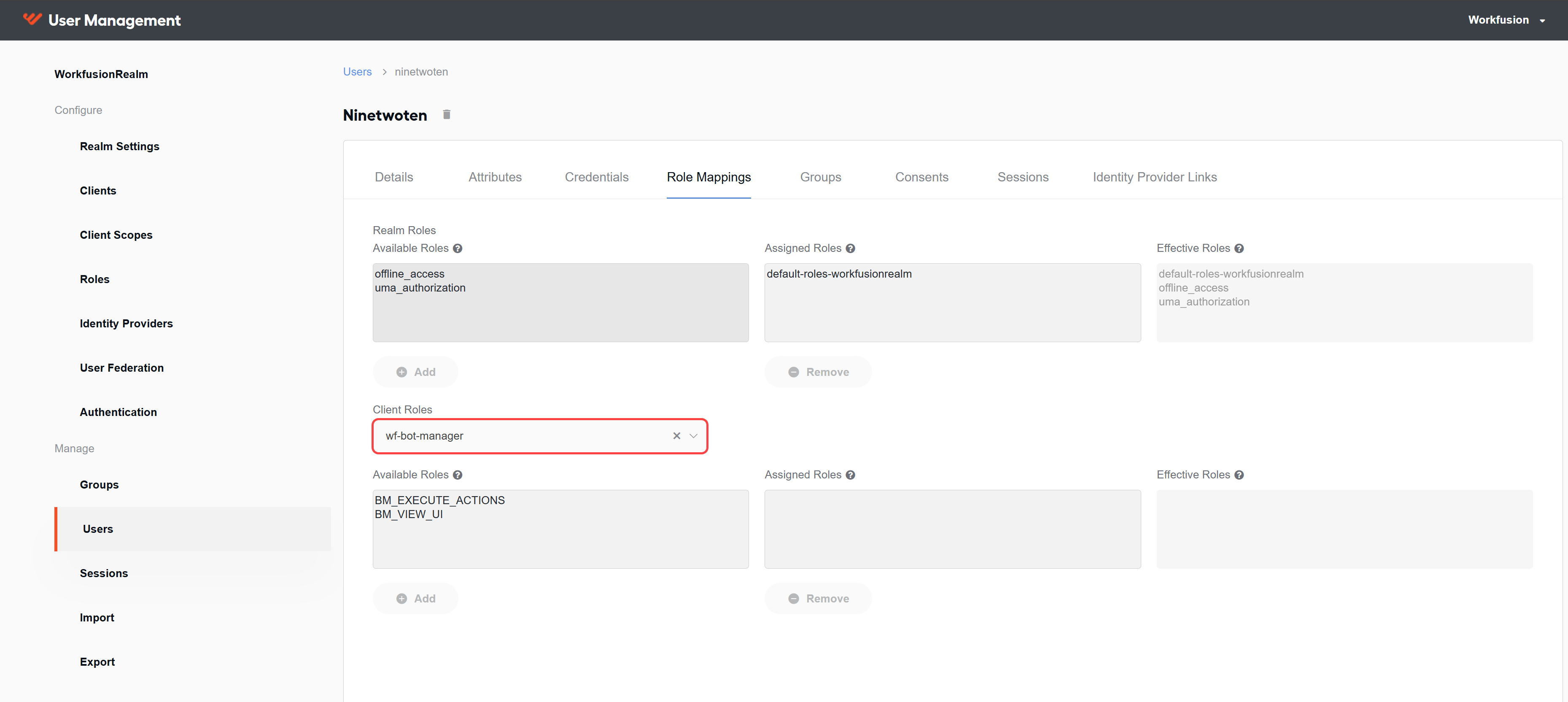Image resolution: width=1568 pixels, height=702 pixels.
Task: Click Remove under Realm Assigned Roles
Action: [818, 372]
